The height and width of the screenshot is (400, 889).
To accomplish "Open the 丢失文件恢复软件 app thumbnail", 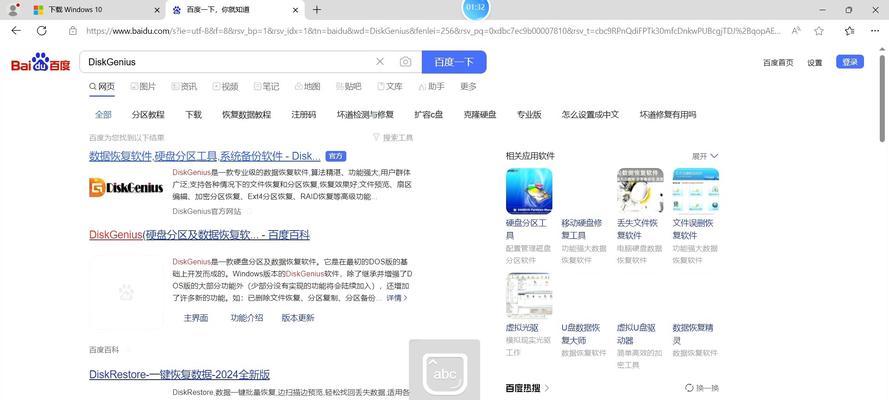I will coord(640,190).
